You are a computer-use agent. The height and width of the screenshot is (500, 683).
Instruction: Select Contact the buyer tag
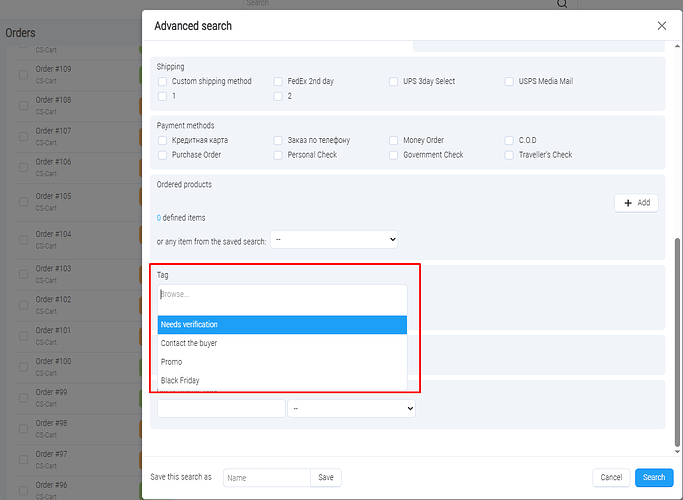point(282,343)
